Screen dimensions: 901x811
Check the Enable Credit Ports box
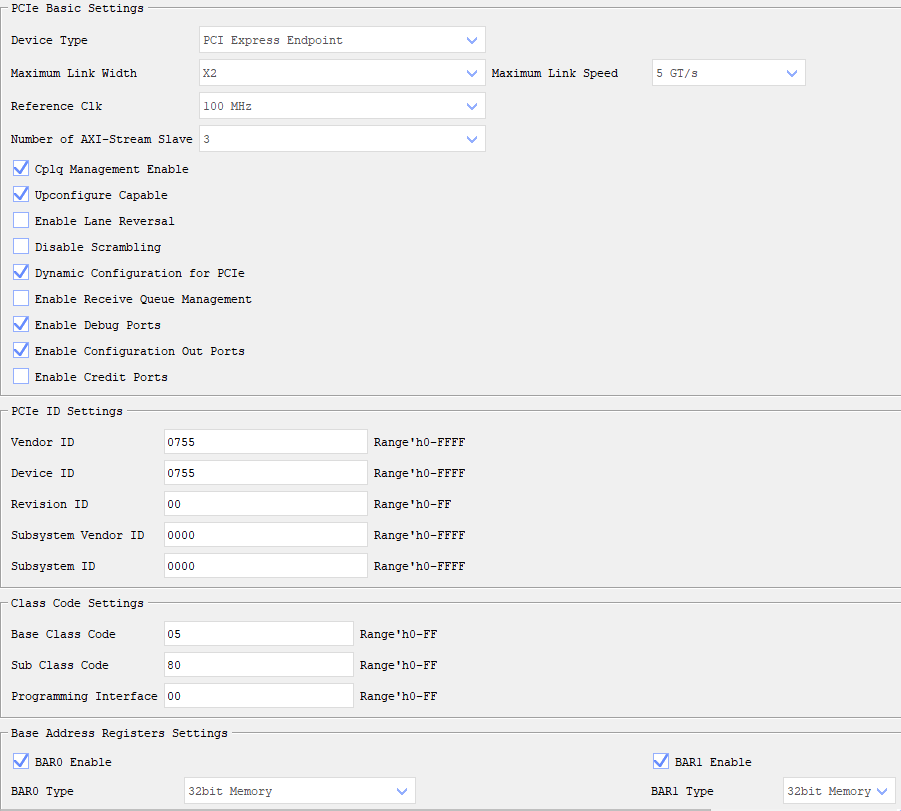coord(21,376)
